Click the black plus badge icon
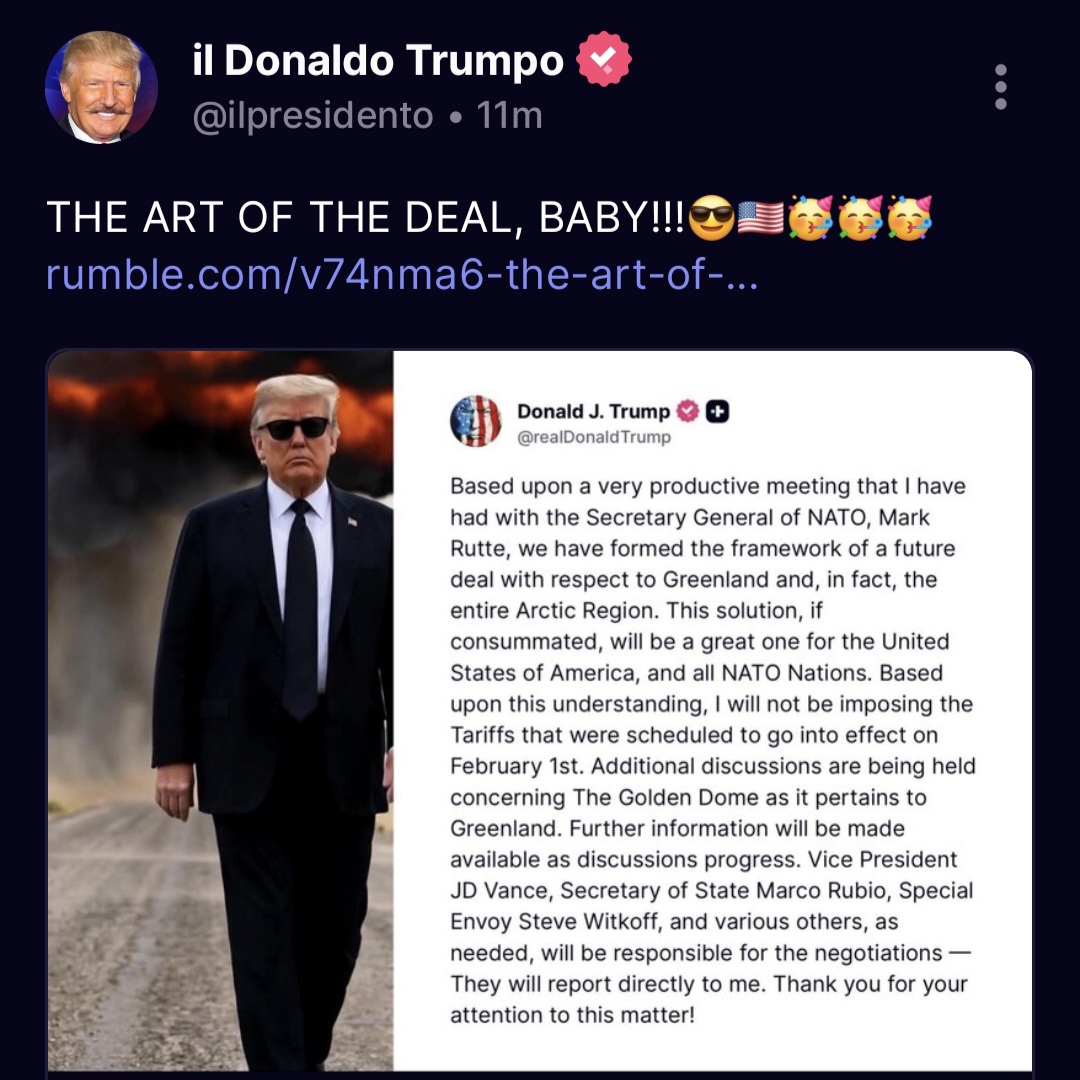The image size is (1080, 1080). (x=718, y=411)
